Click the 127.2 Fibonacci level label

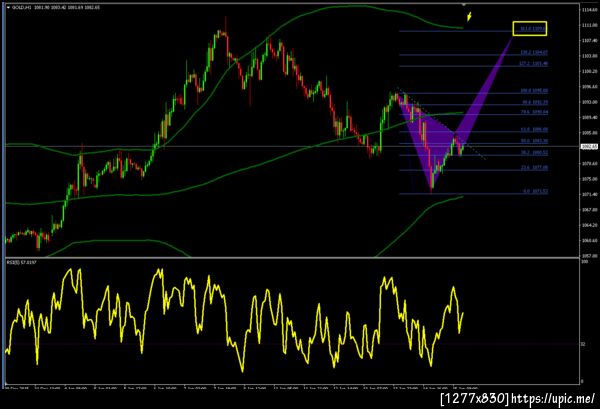coord(534,64)
